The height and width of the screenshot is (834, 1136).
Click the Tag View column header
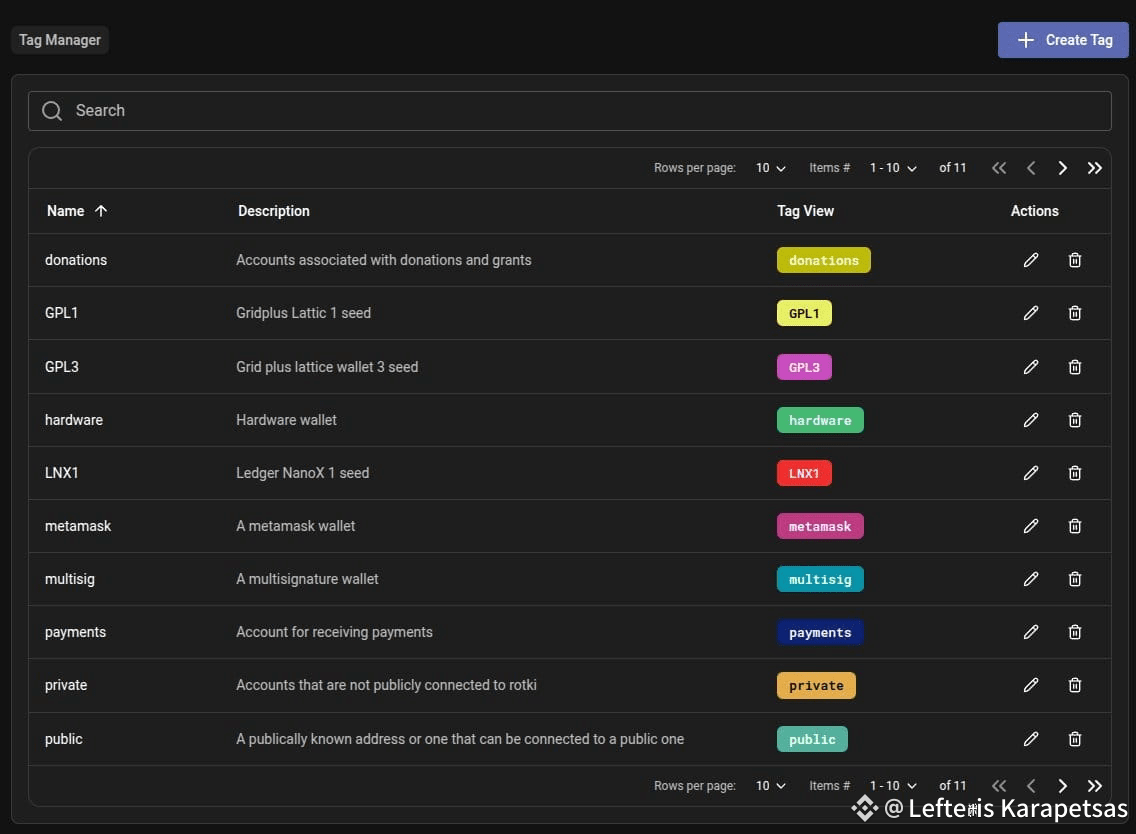pyautogui.click(x=806, y=211)
